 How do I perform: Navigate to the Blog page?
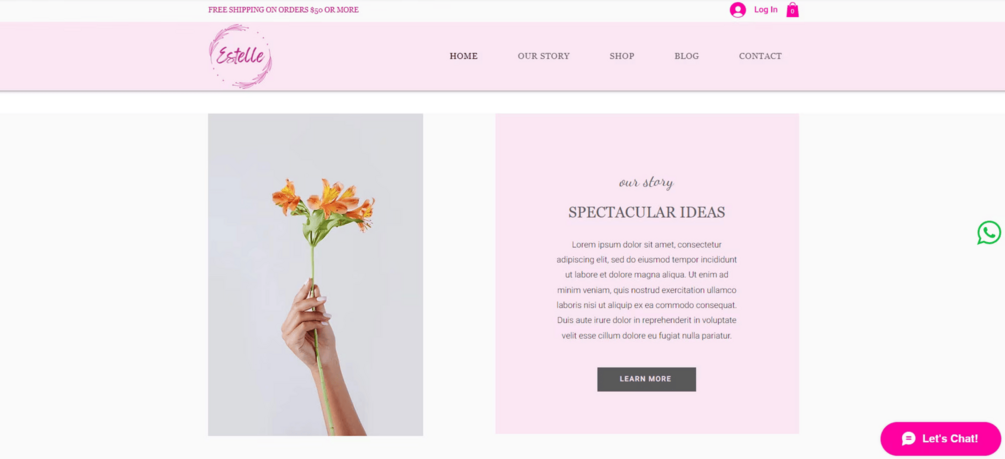coord(686,56)
